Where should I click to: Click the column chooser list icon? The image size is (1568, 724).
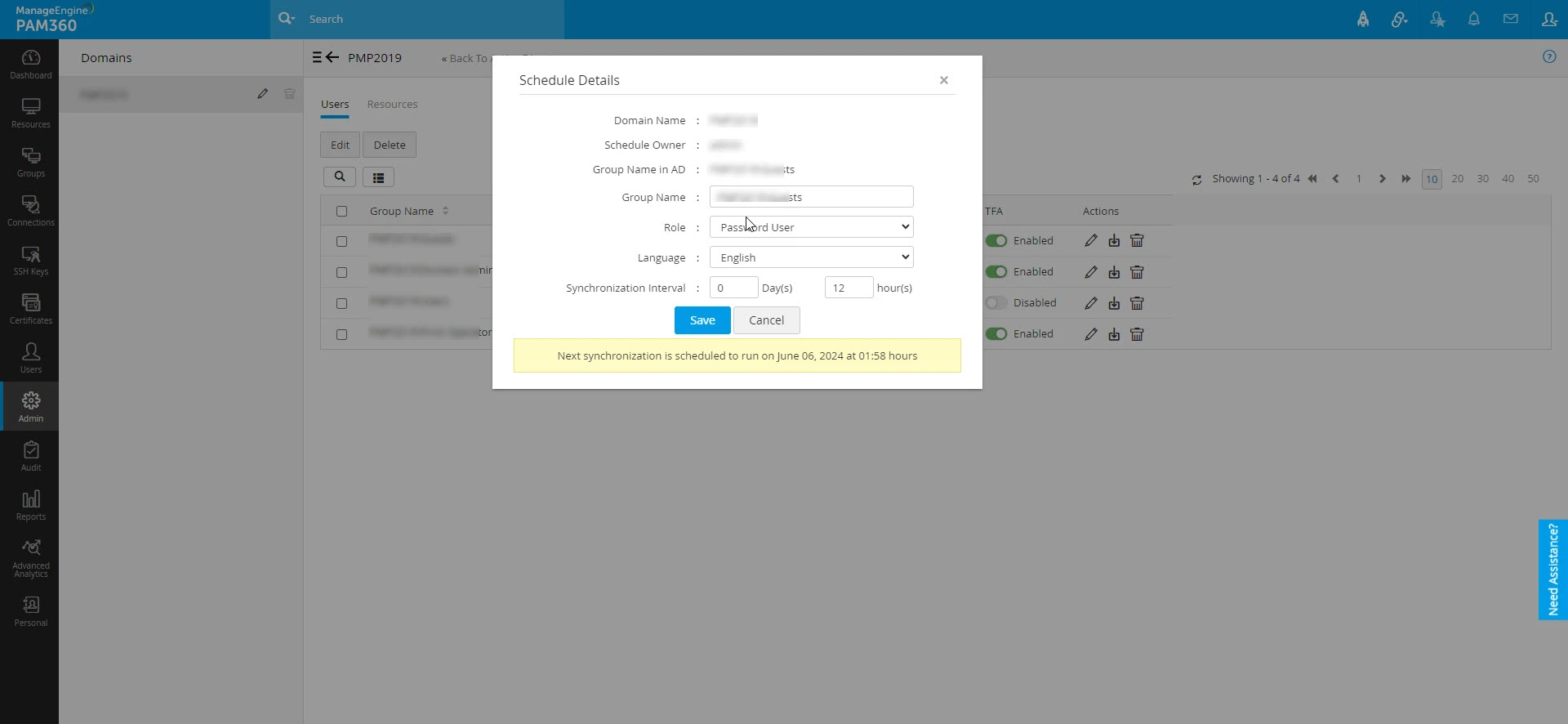[378, 177]
